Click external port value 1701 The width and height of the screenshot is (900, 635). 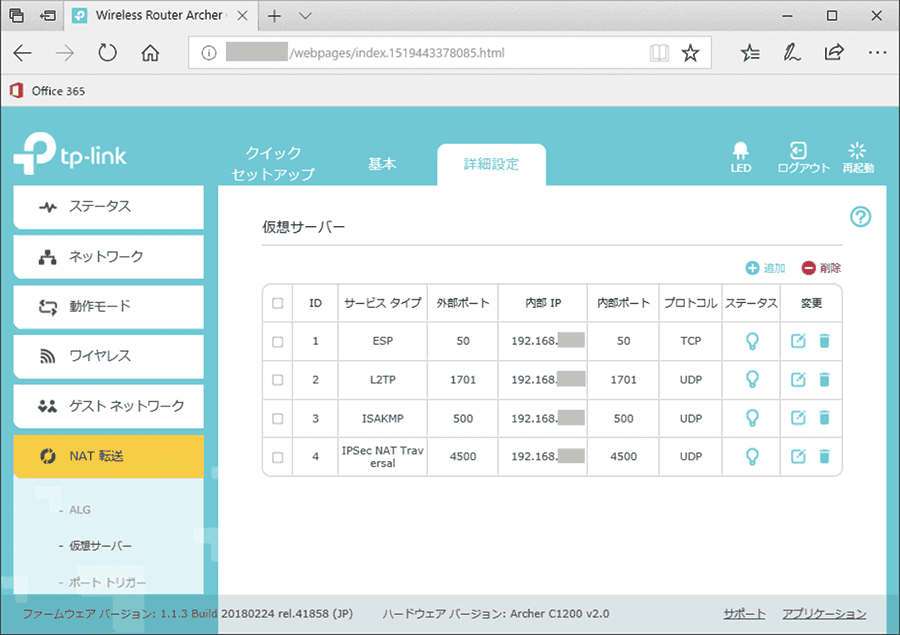coord(463,380)
